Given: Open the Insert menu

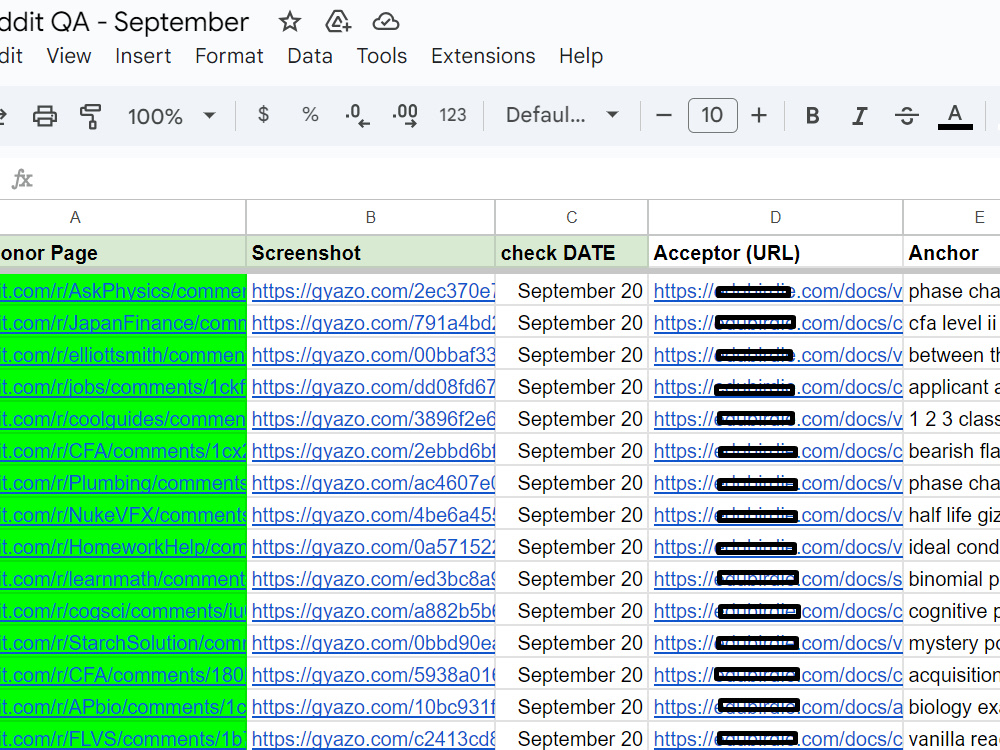Looking at the screenshot, I should pos(143,56).
